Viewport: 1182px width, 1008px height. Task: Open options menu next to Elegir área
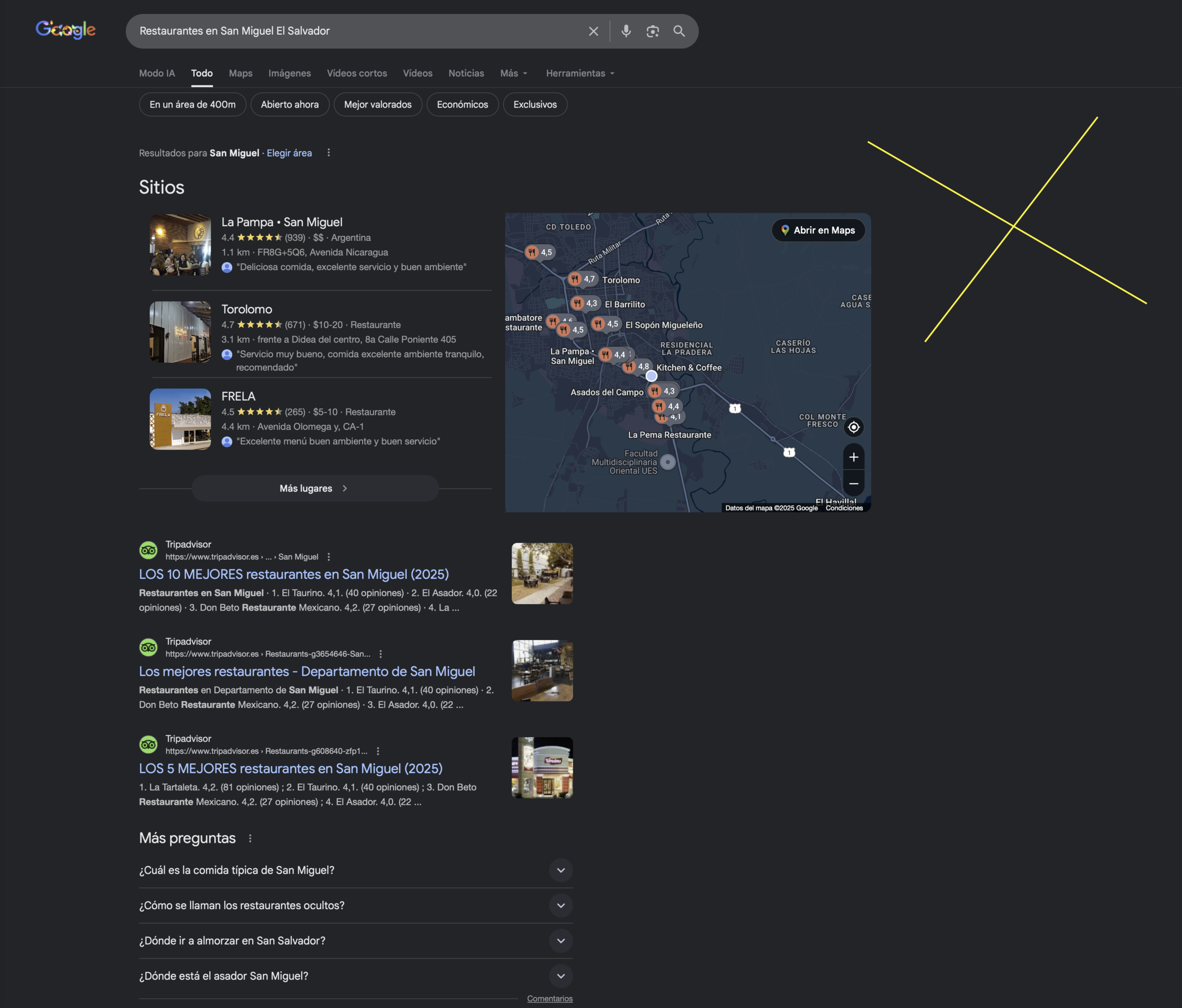click(329, 153)
